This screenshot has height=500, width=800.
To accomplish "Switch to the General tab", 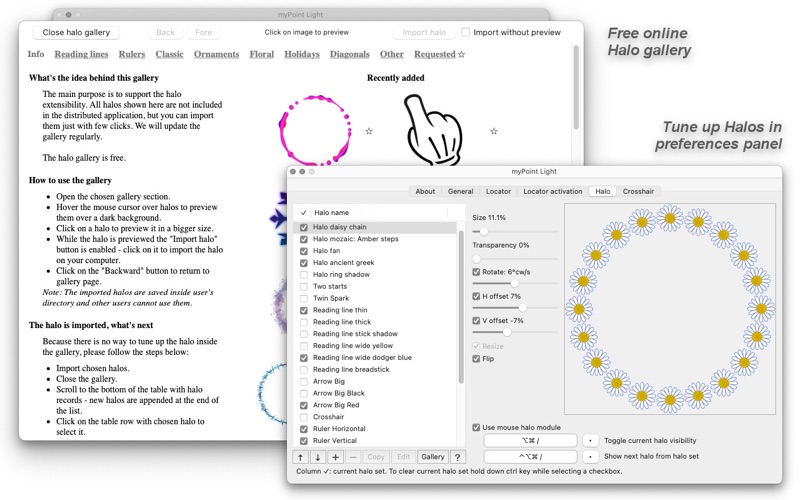I will [x=461, y=191].
